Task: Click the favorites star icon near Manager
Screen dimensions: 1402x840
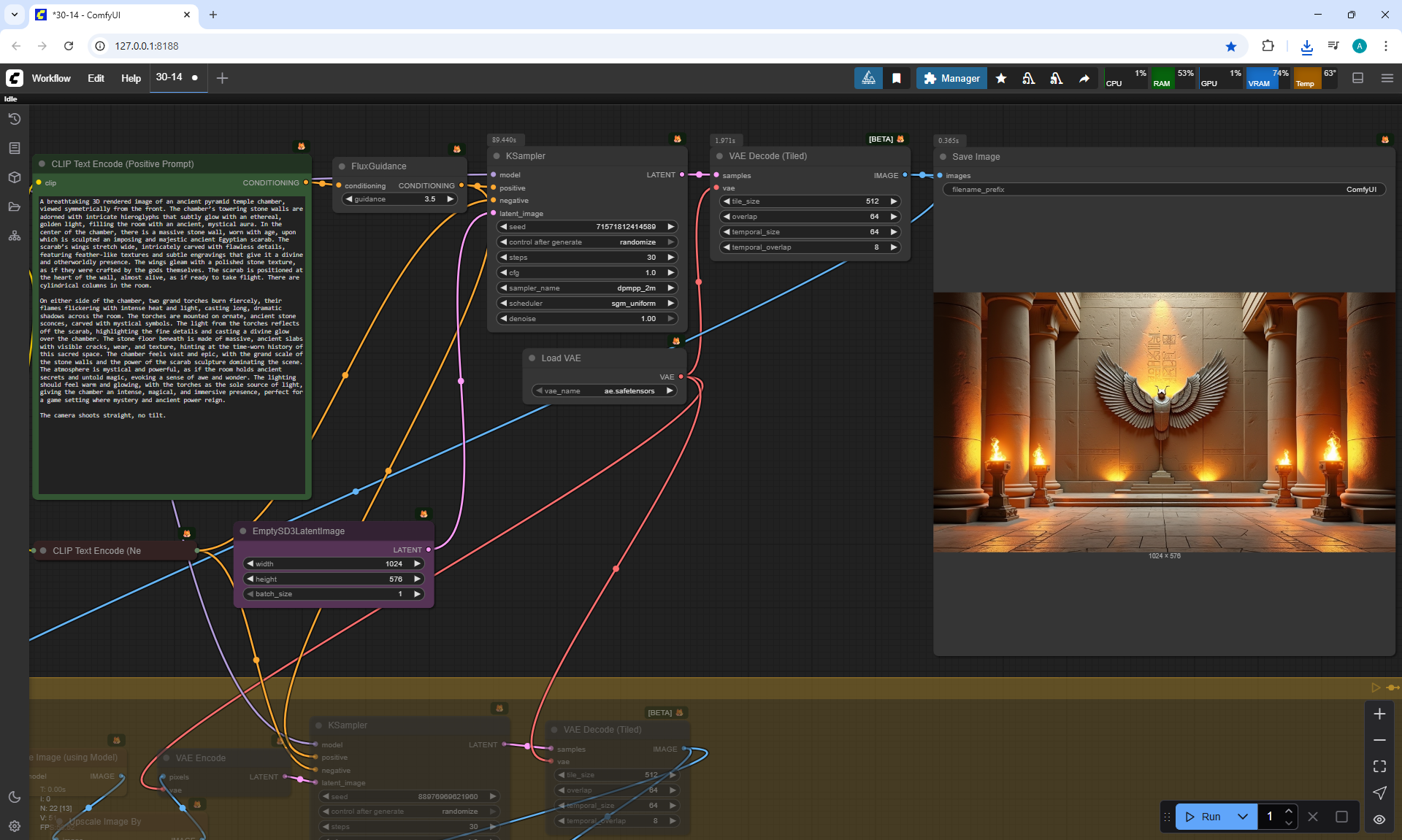Action: (1001, 78)
